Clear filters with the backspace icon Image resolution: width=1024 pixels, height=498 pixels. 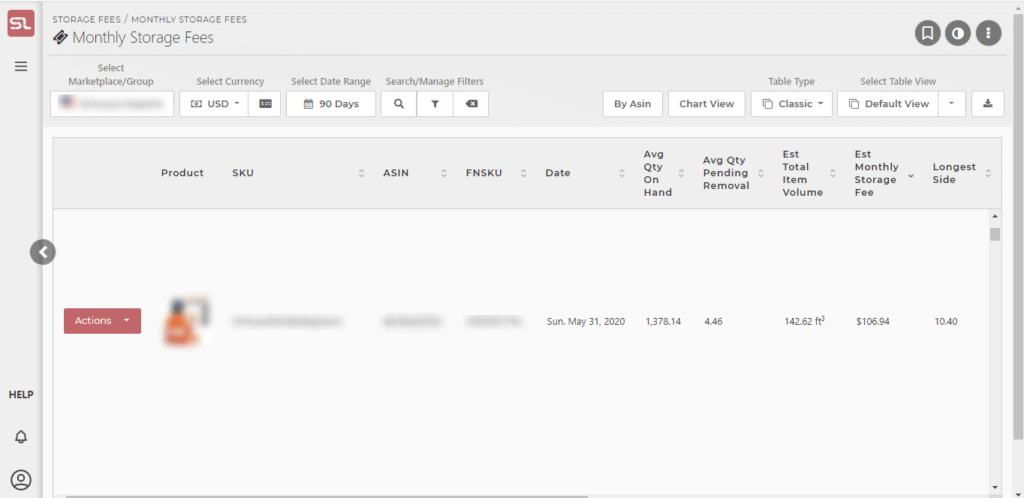tap(471, 104)
